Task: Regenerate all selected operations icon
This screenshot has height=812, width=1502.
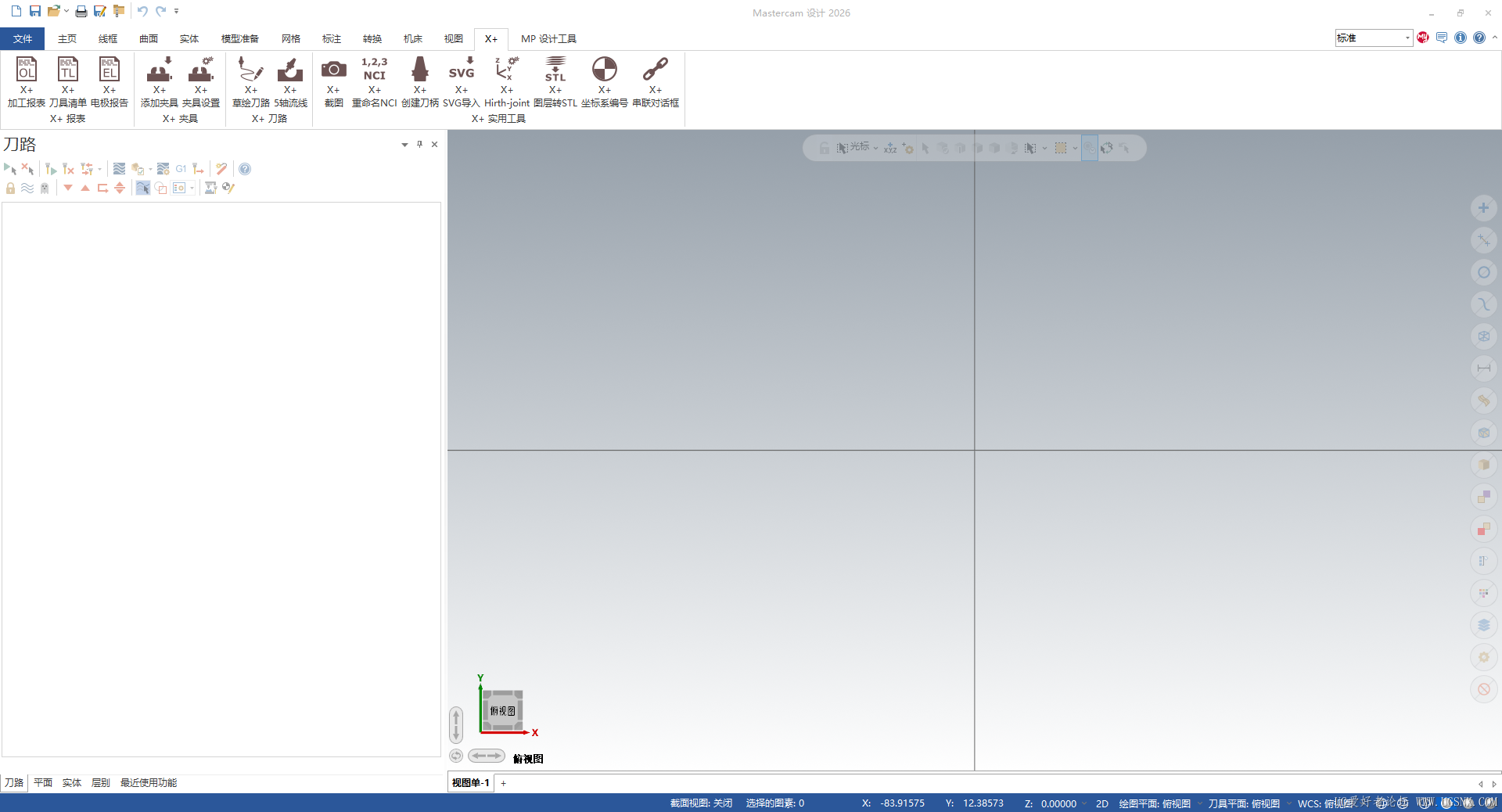Action: pos(51,169)
